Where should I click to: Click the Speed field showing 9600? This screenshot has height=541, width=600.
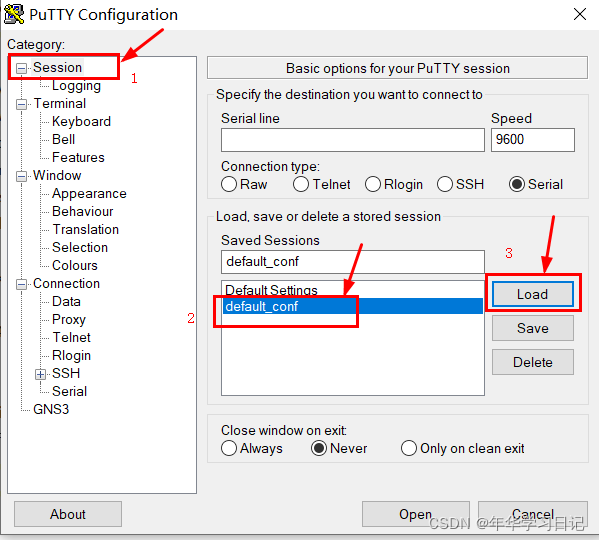click(533, 140)
